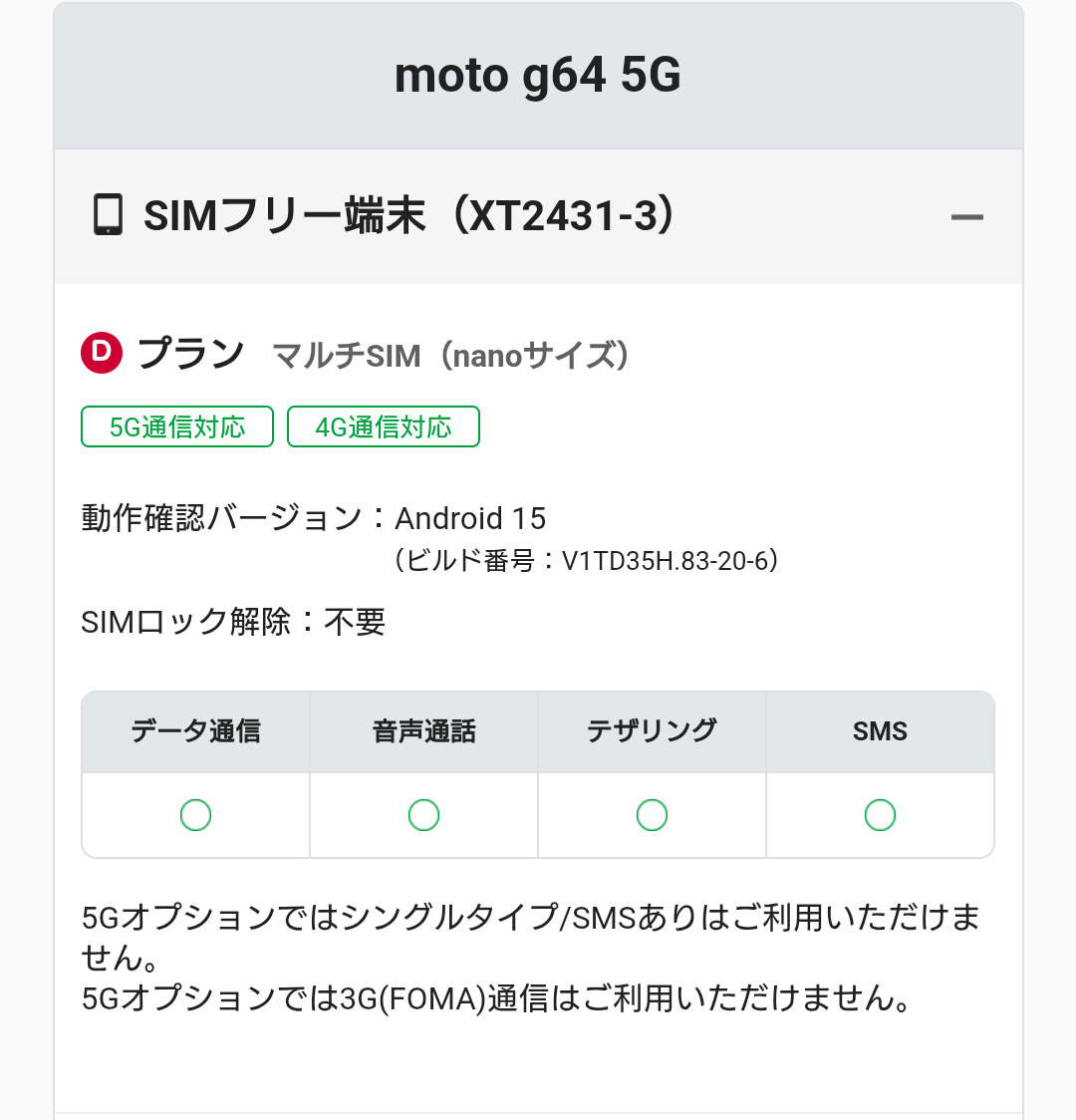Click the build number V1TD35H.83-20-6 text
This screenshot has height=1120, width=1076.
(669, 562)
